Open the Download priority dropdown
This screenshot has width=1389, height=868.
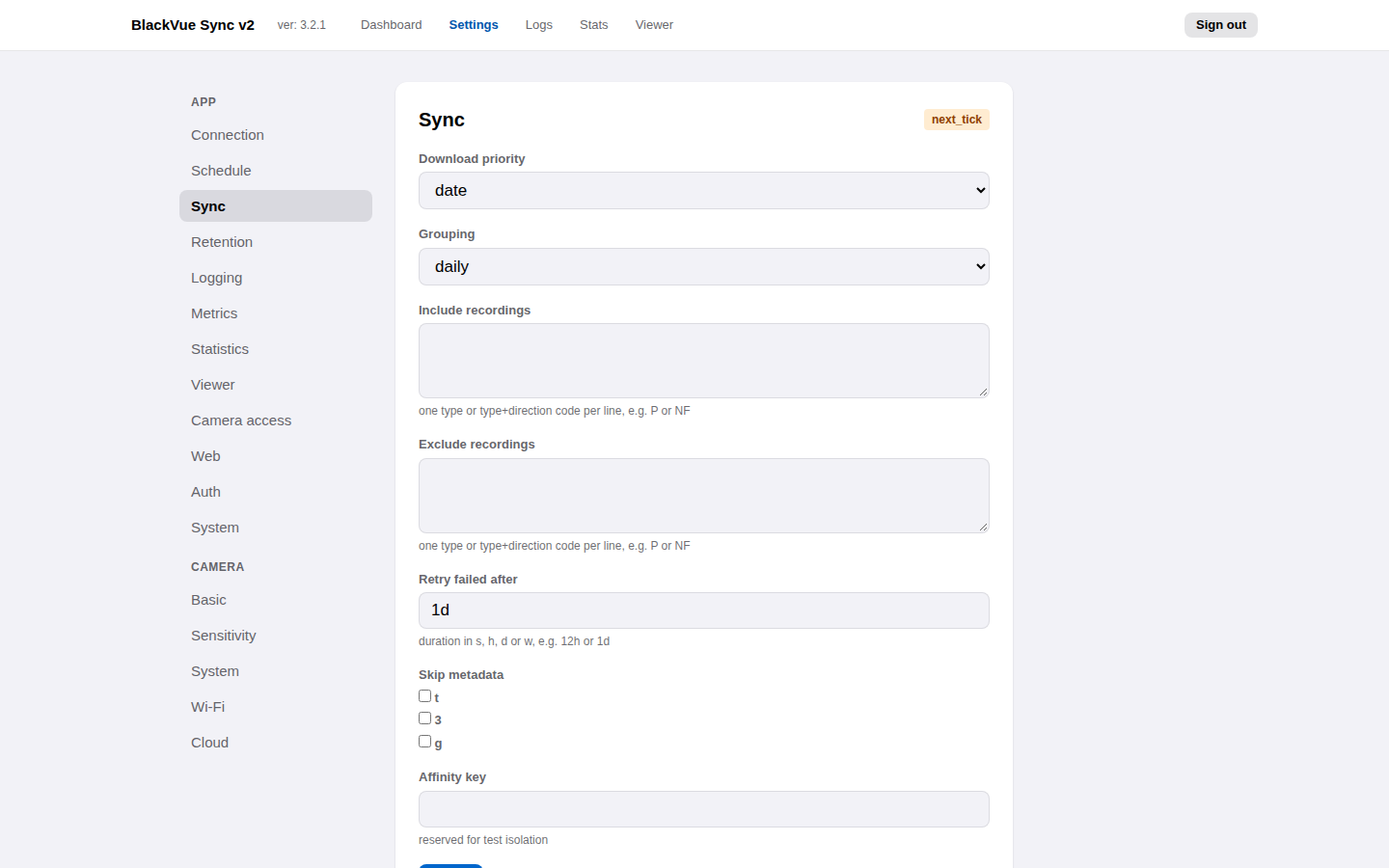[x=704, y=191]
